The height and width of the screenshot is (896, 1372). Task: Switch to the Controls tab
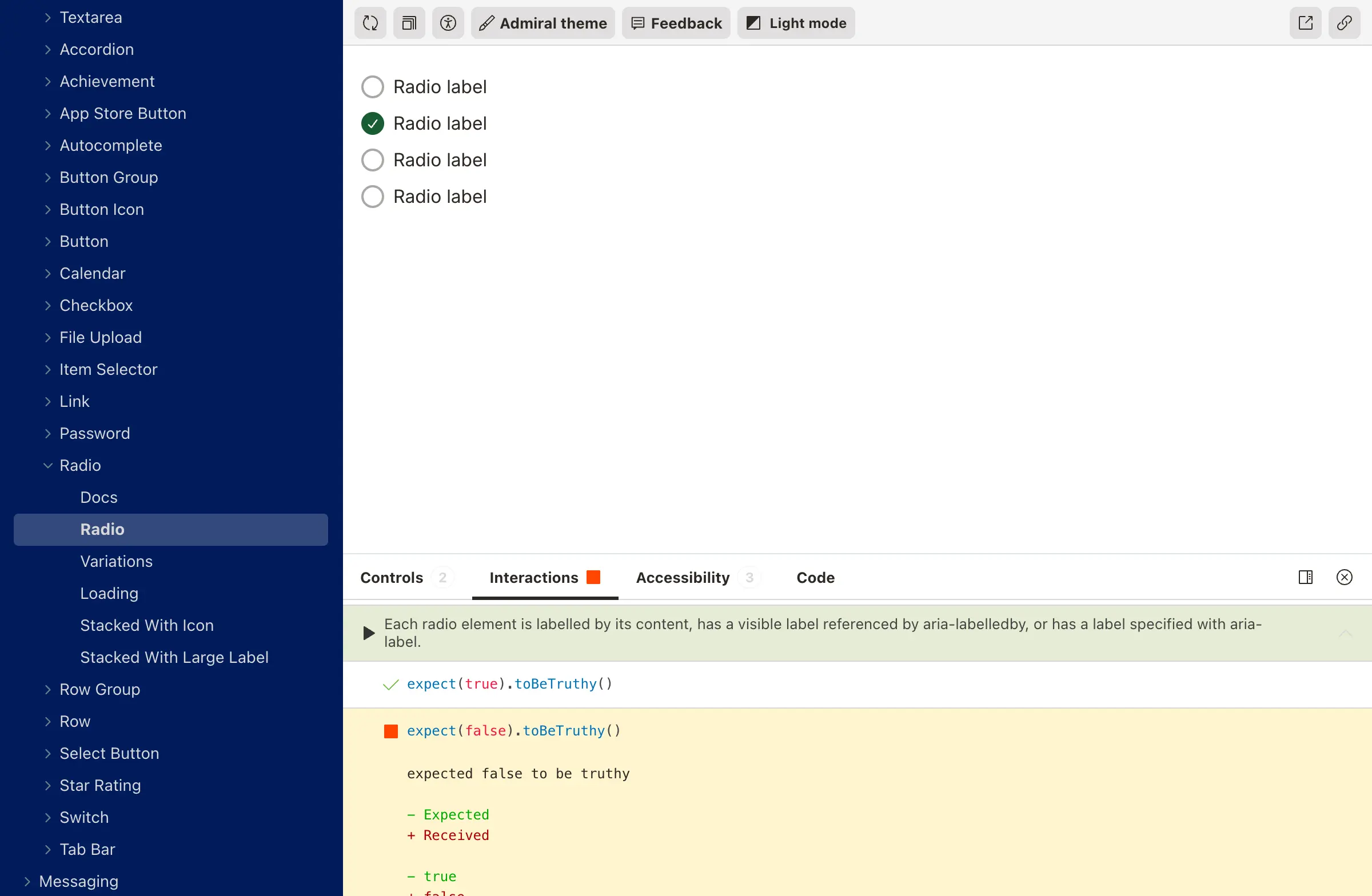pos(406,577)
